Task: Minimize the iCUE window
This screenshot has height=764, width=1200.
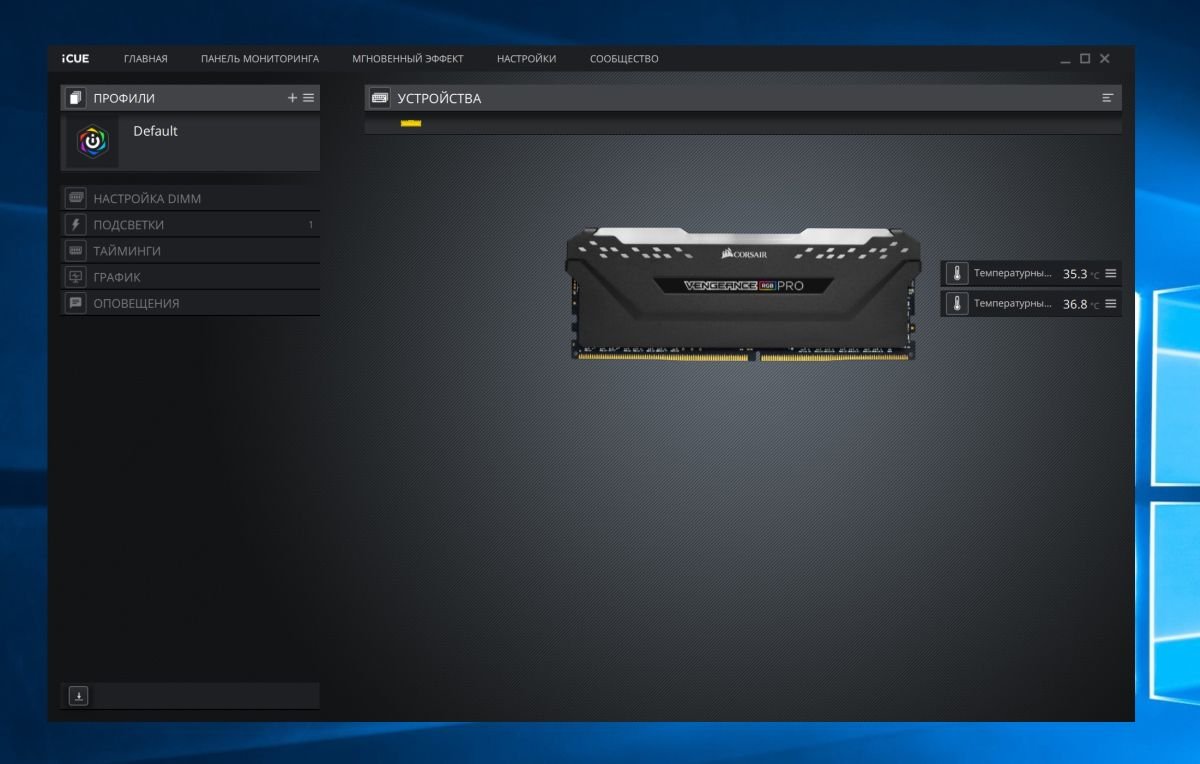Action: (x=1066, y=60)
